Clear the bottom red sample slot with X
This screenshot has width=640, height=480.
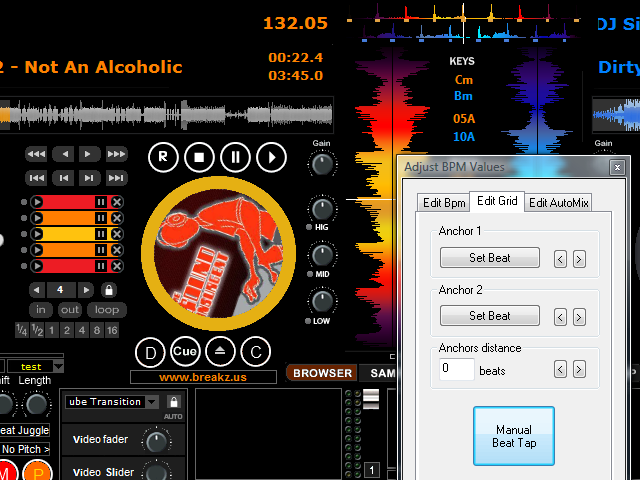point(117,266)
